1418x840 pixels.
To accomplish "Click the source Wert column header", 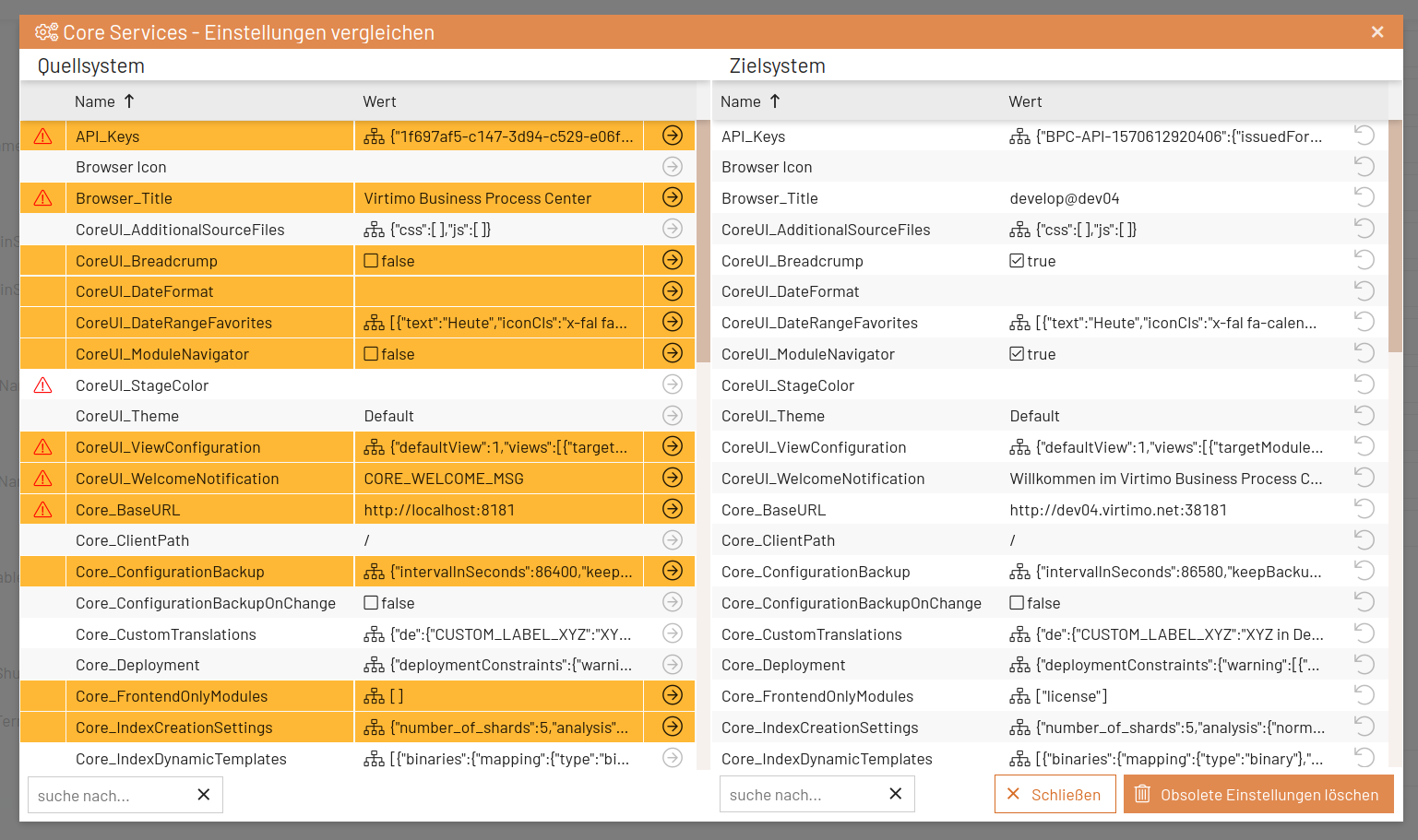I will click(379, 101).
